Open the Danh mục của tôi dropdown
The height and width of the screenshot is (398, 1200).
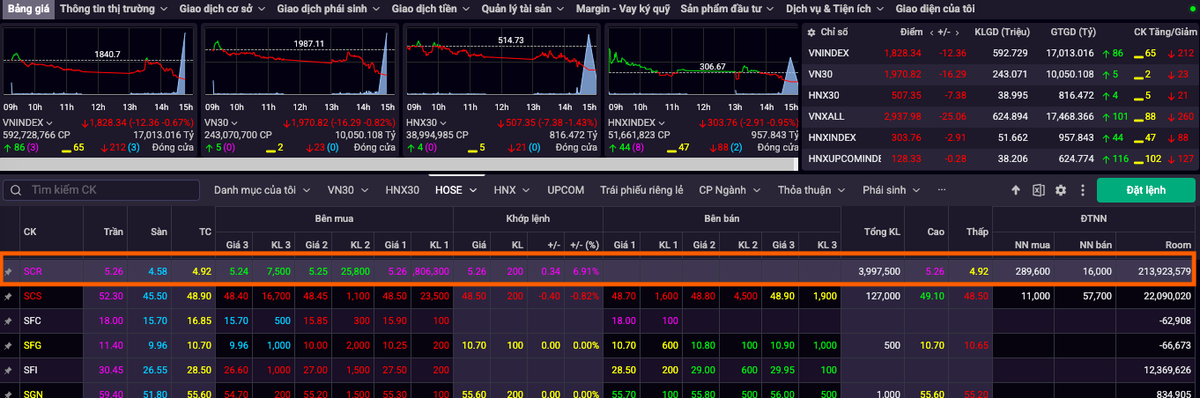[262, 190]
